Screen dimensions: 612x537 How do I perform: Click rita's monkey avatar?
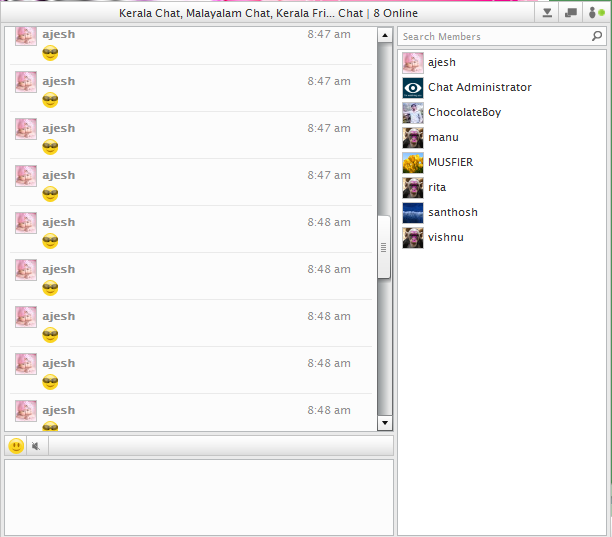click(413, 188)
